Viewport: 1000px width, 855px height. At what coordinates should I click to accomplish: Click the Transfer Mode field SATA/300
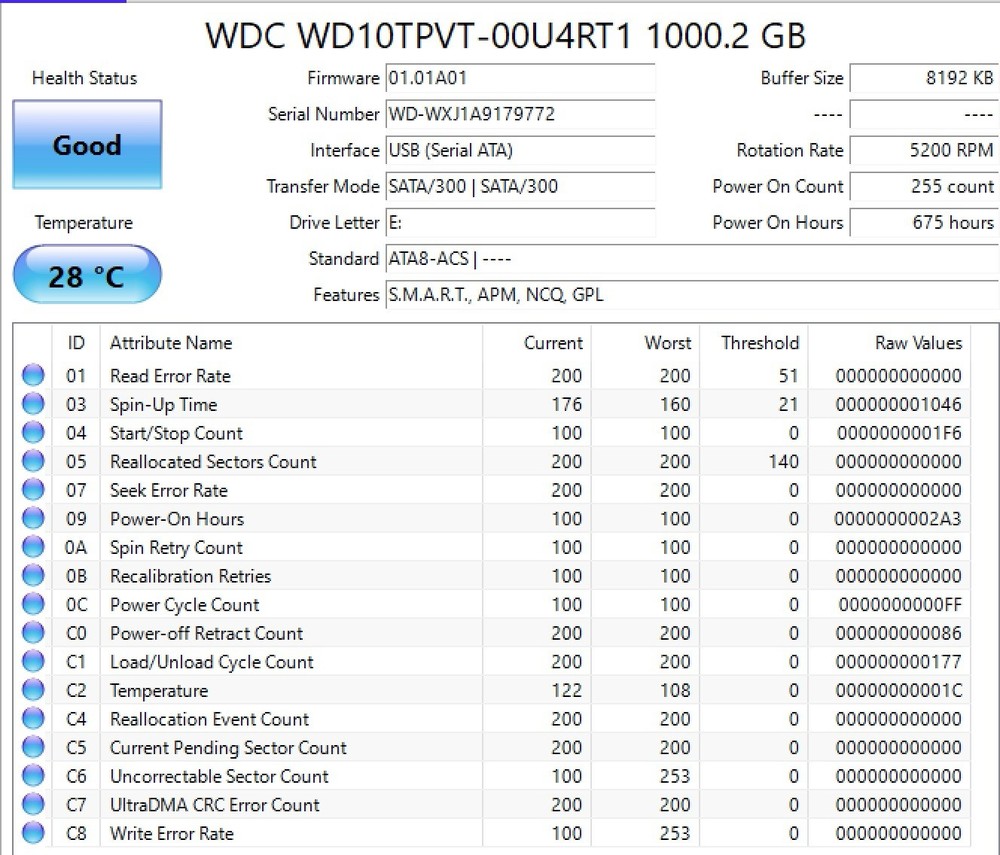pos(520,186)
